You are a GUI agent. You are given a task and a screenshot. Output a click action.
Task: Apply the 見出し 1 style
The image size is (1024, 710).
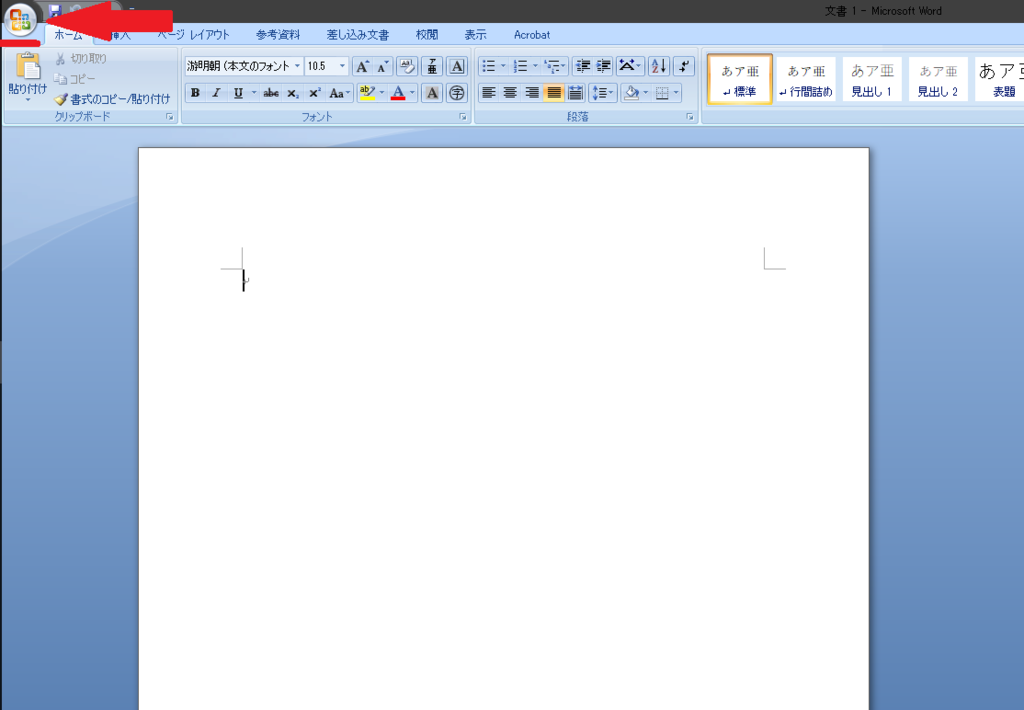click(872, 80)
